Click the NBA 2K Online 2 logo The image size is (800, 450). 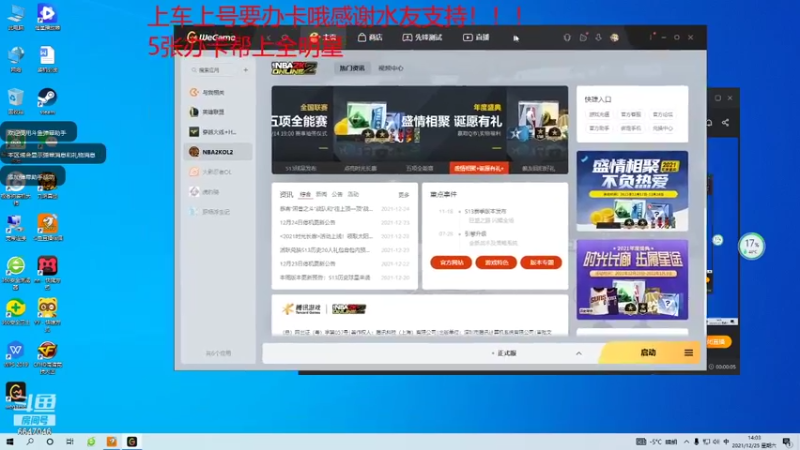click(294, 68)
